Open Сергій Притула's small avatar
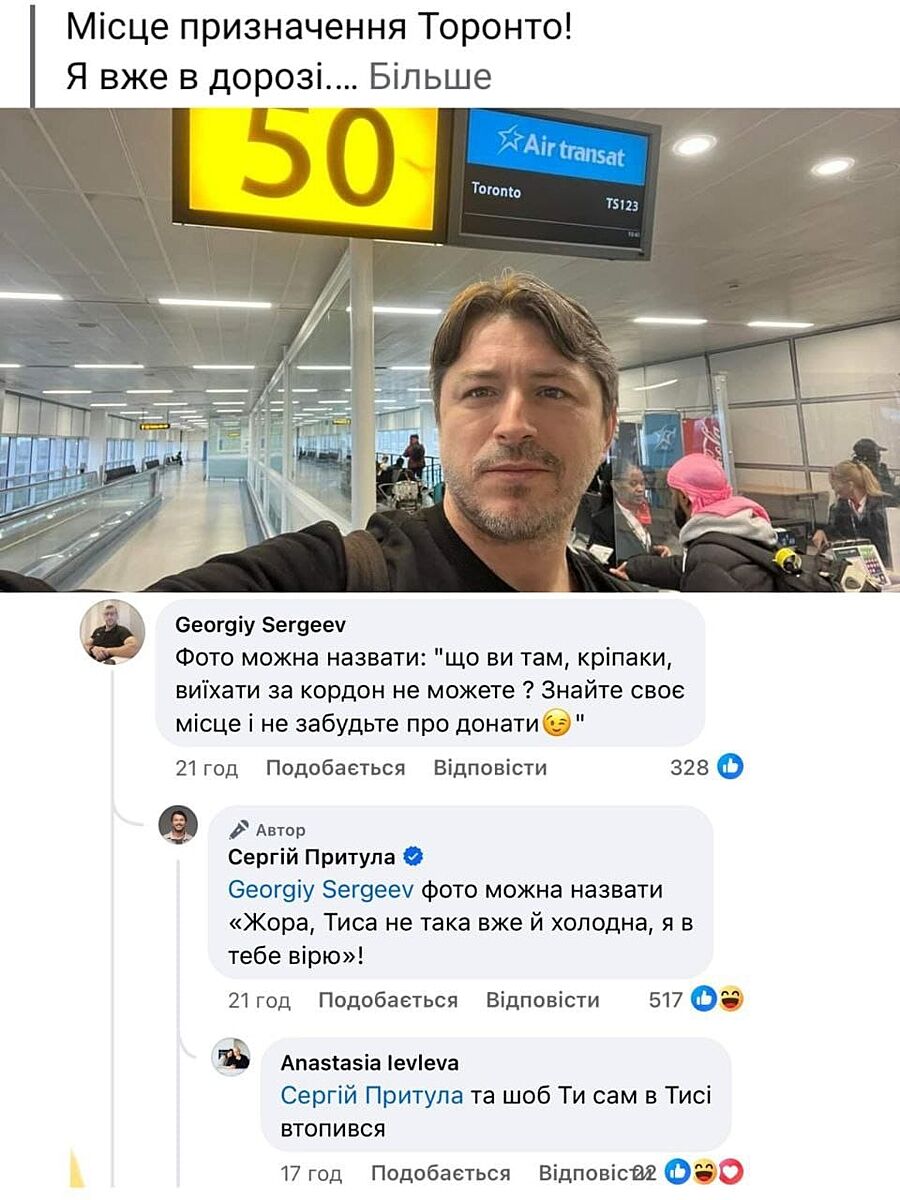Image resolution: width=900 pixels, height=1200 pixels. coord(178,825)
